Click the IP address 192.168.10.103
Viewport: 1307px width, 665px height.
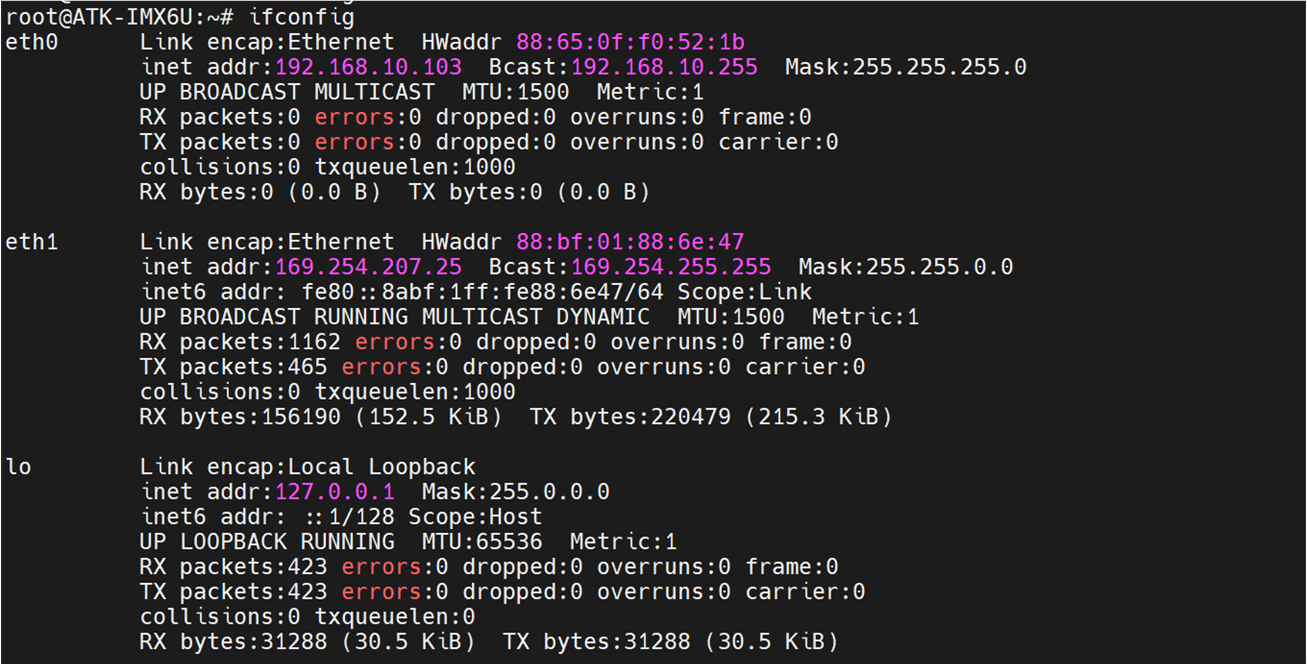[368, 67]
